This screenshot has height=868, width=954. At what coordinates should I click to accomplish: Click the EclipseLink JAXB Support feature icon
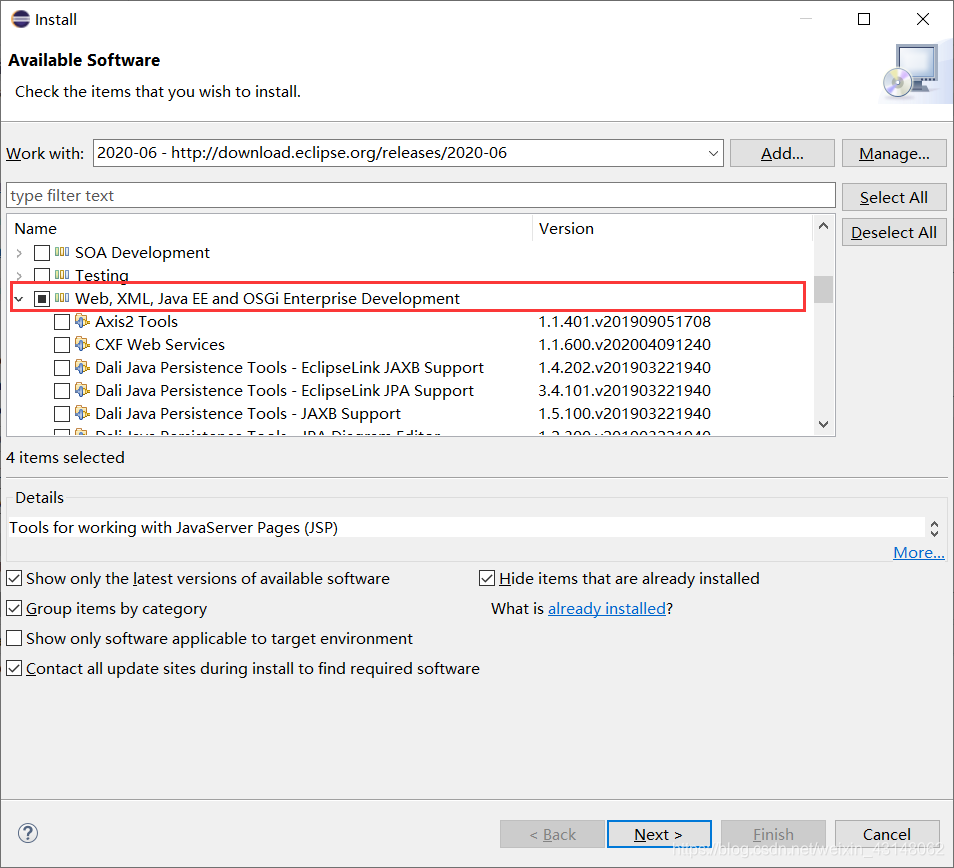82,367
